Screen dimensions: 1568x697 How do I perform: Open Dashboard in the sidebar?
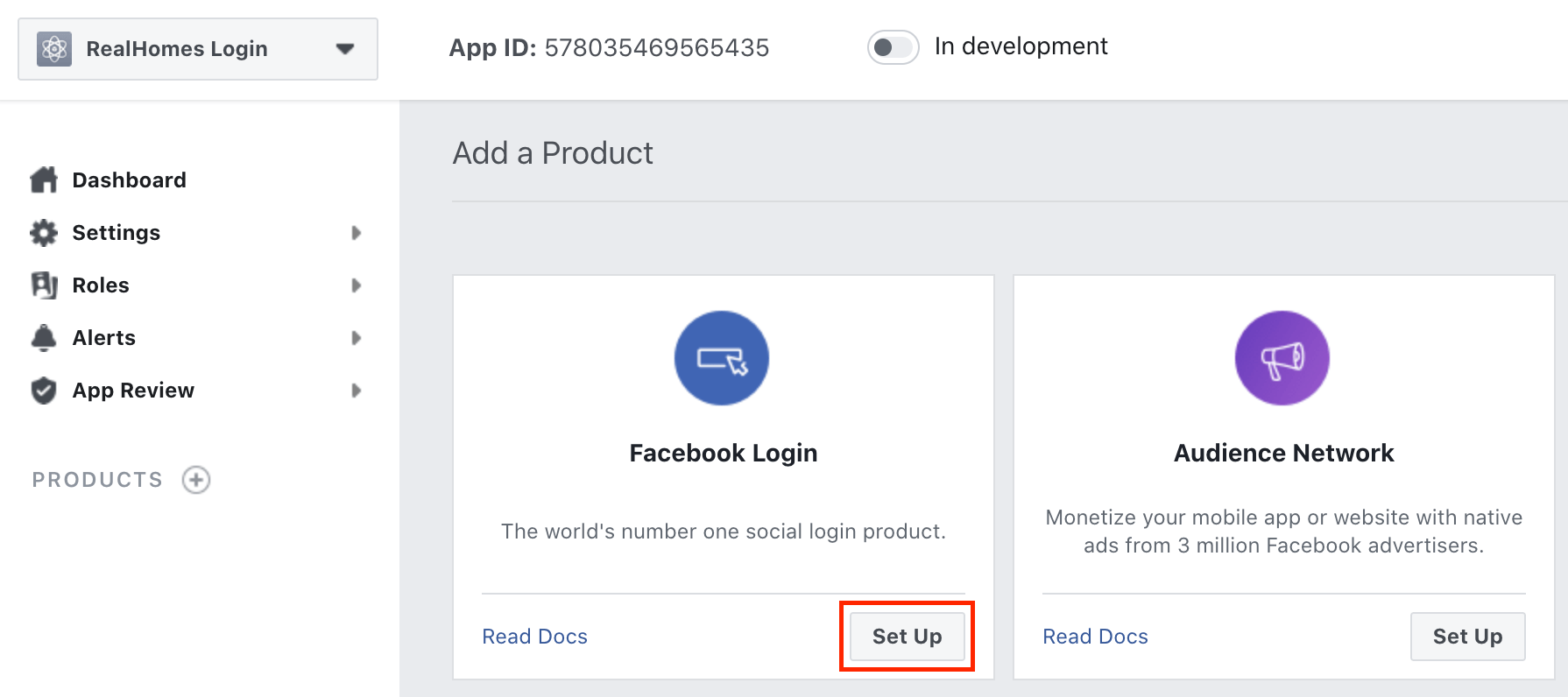pos(130,180)
